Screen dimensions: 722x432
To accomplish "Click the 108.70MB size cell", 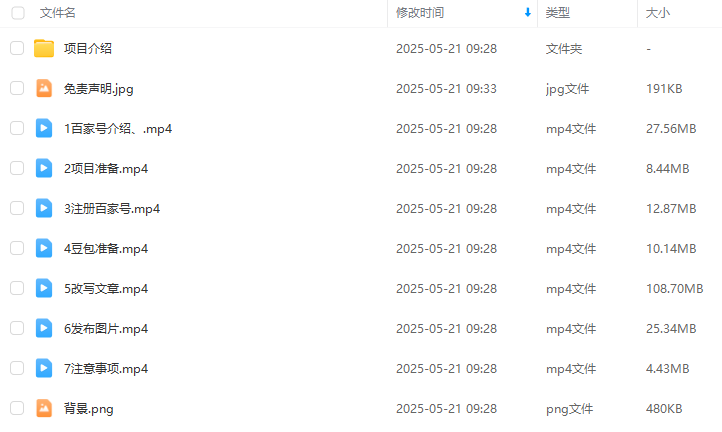I will (x=675, y=289).
